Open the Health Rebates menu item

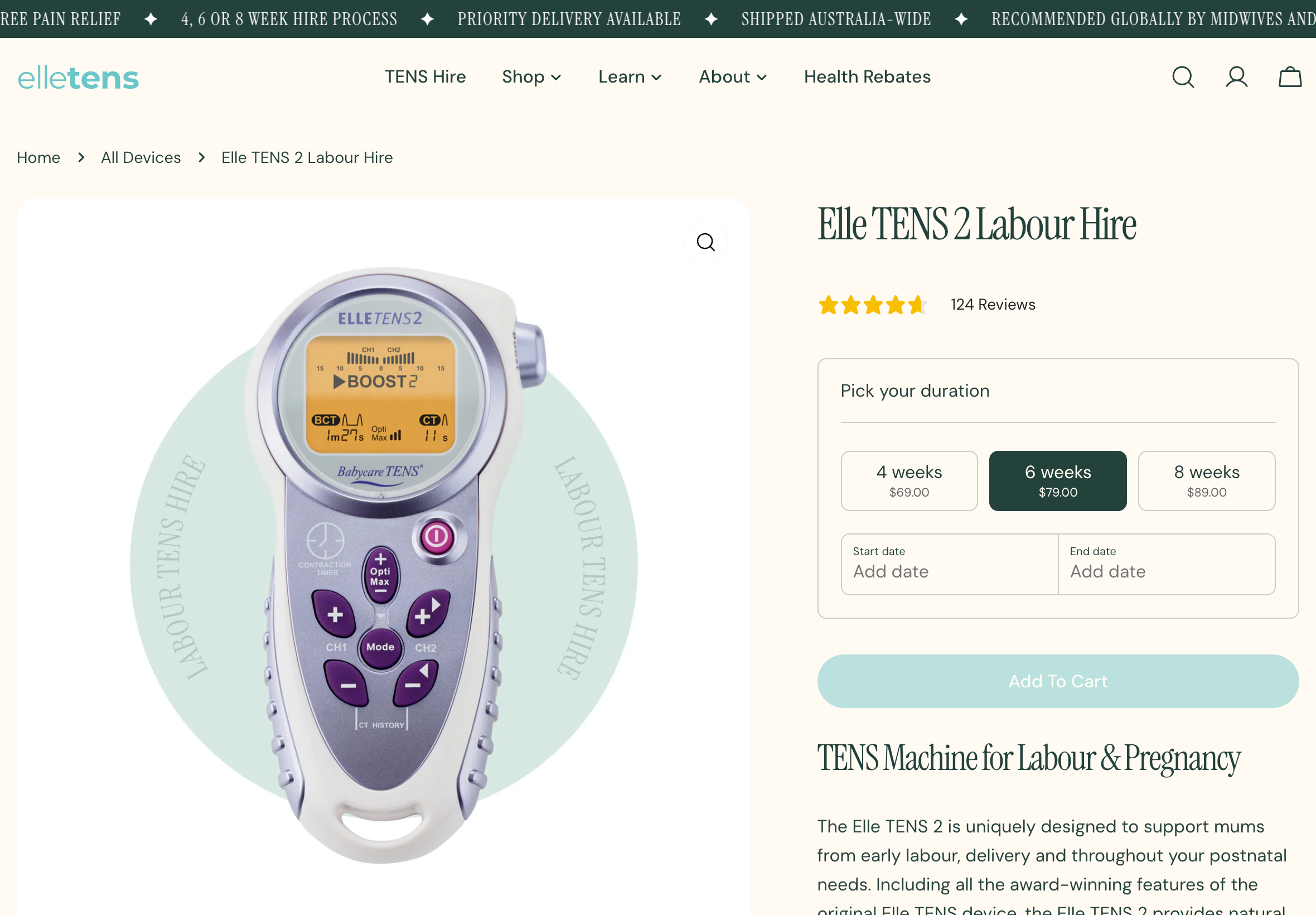(867, 77)
